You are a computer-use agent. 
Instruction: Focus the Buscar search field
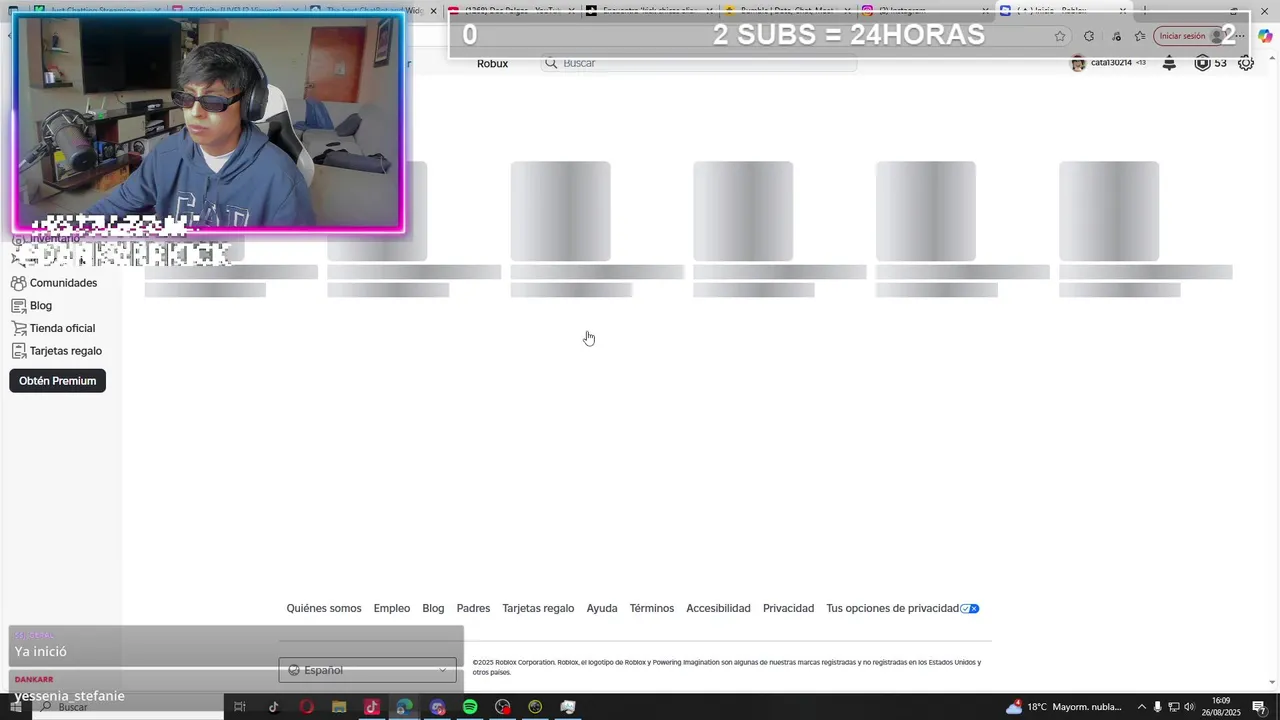tap(699, 63)
